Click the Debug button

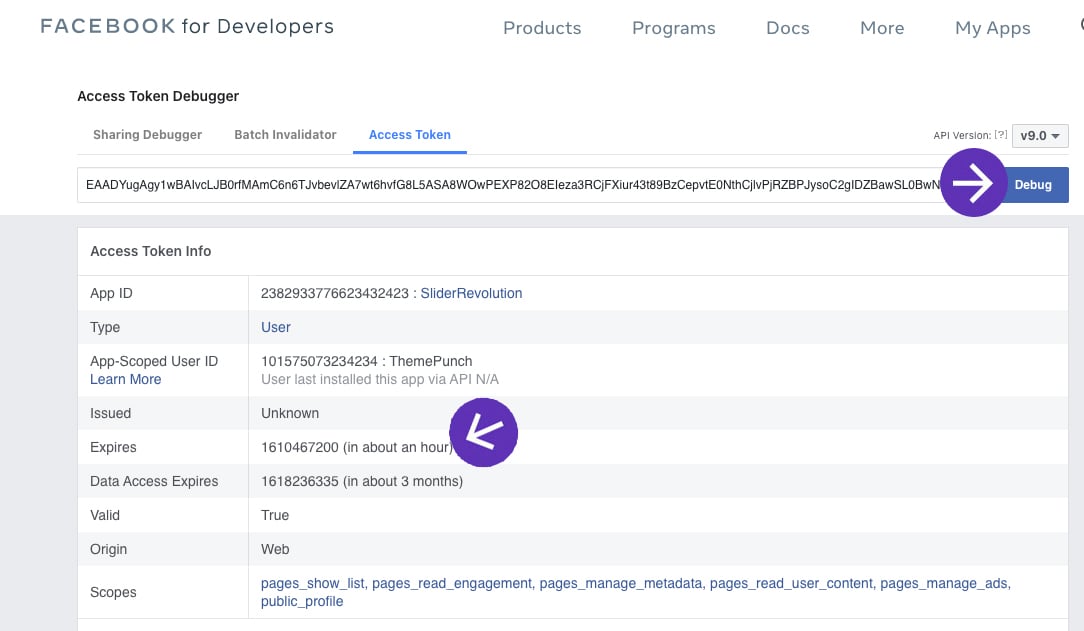point(1033,185)
